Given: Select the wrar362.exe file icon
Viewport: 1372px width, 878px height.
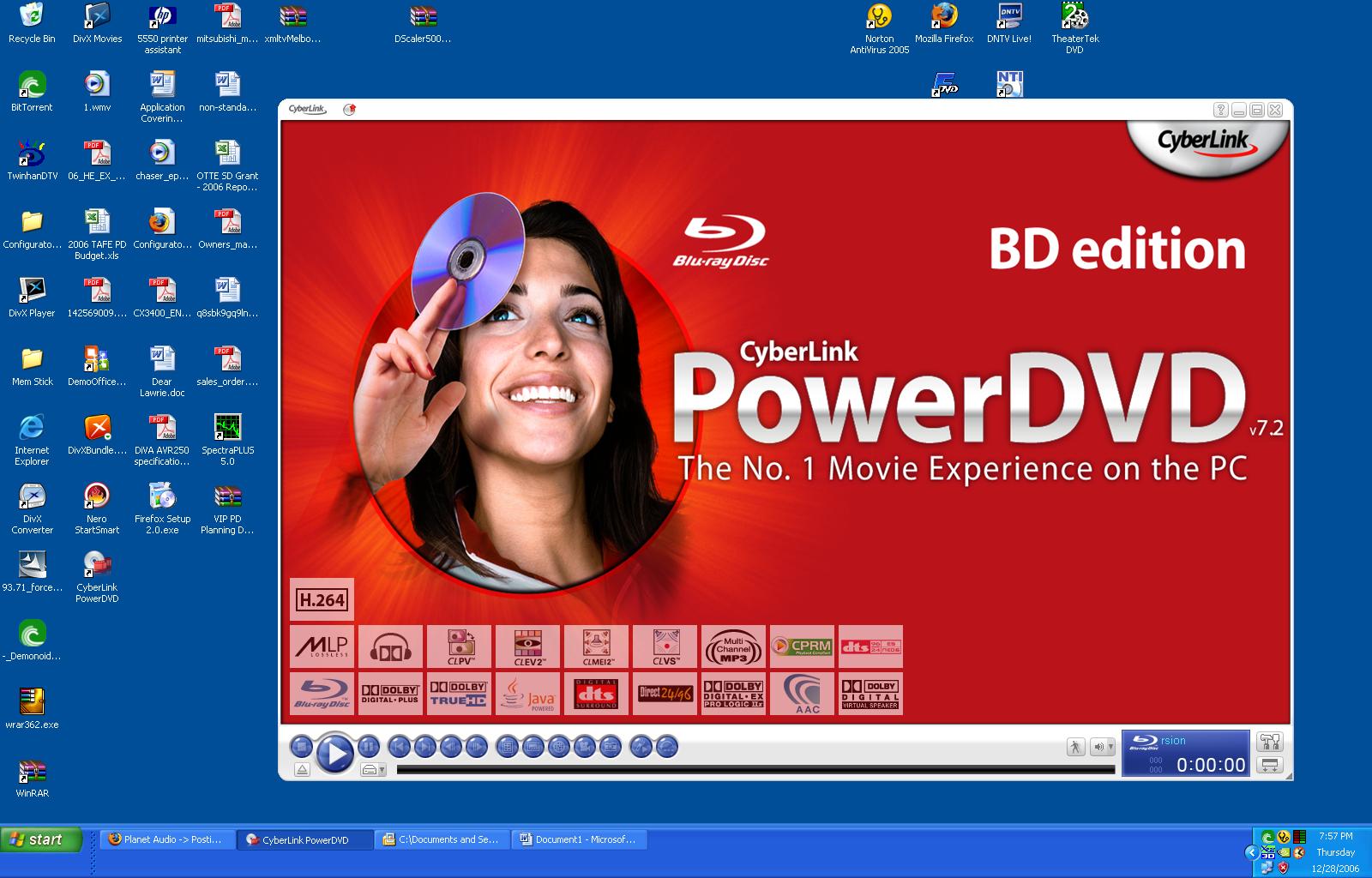Looking at the screenshot, I should click(32, 709).
